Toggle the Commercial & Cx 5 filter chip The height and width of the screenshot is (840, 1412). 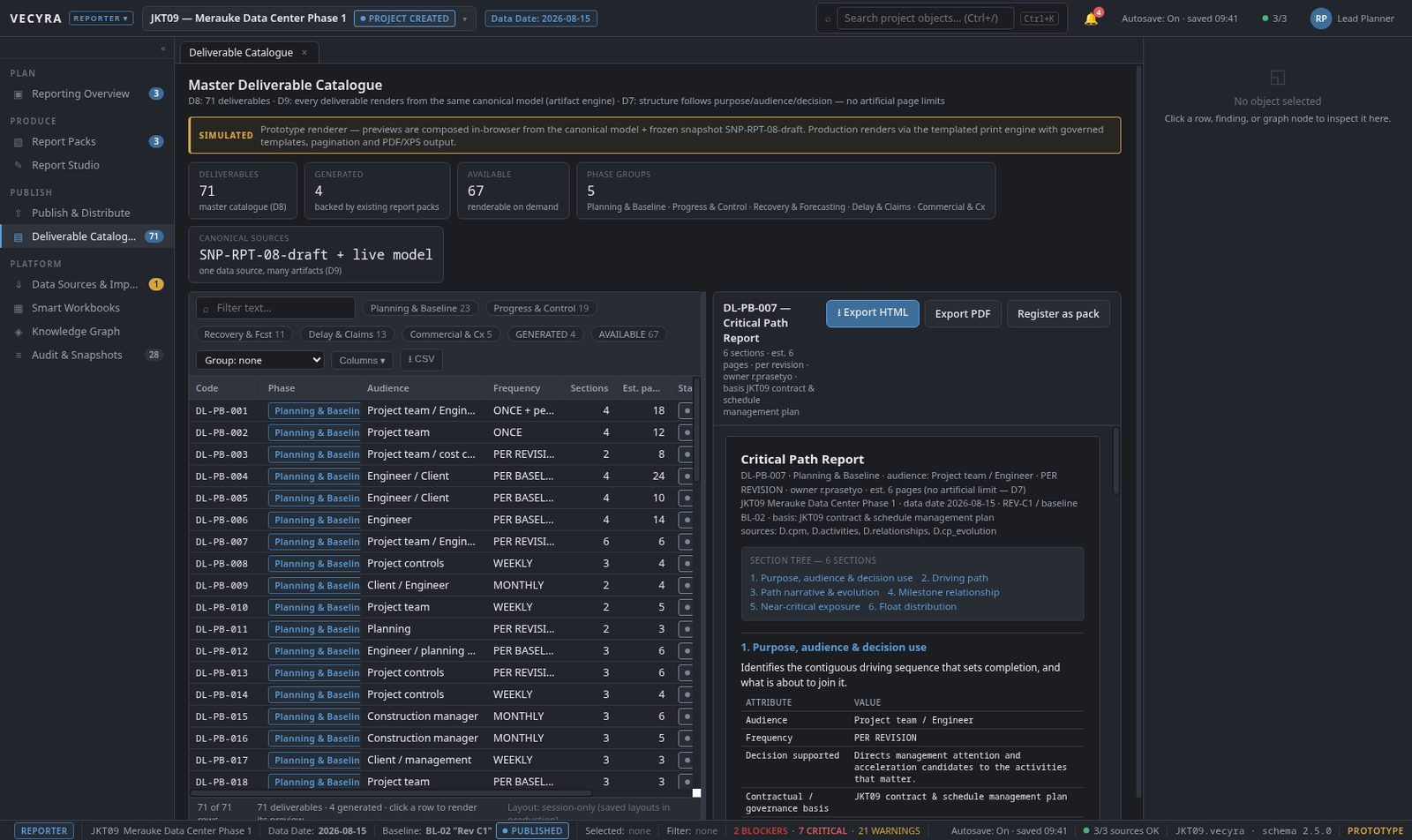pos(451,334)
